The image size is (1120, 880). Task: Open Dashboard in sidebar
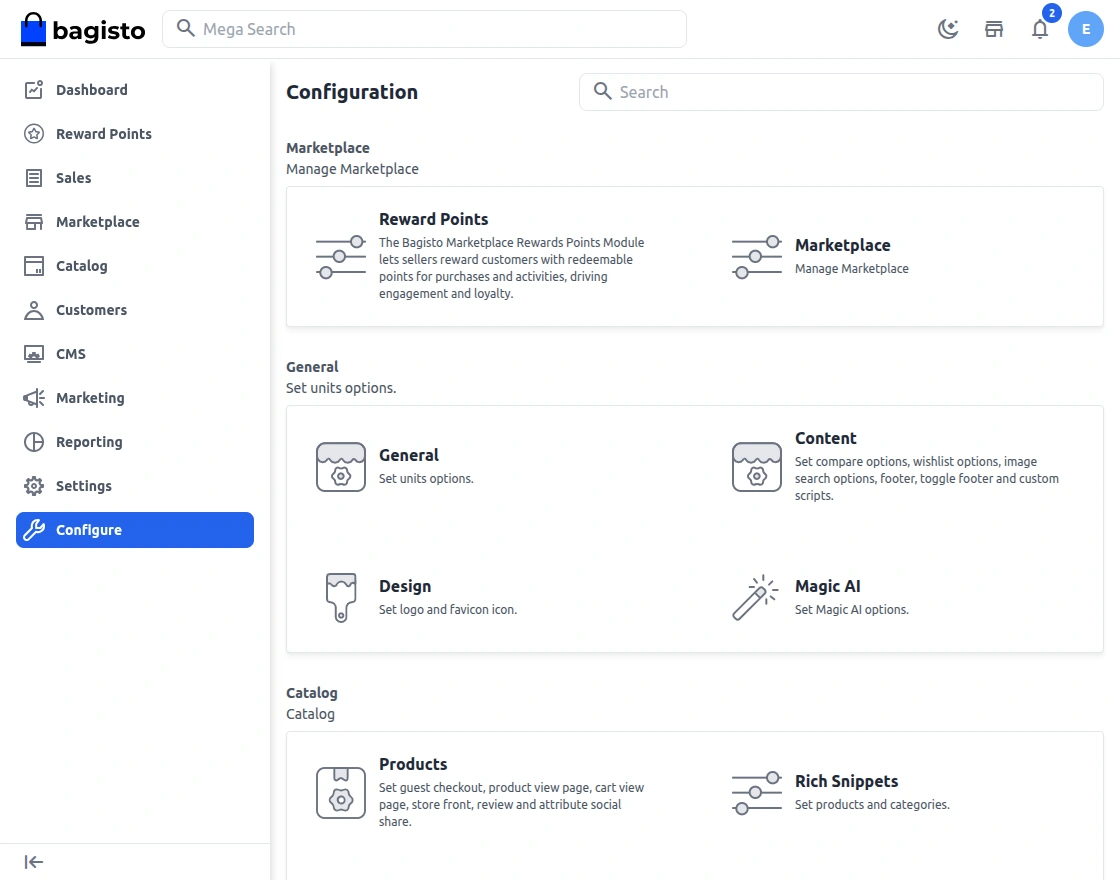point(135,90)
